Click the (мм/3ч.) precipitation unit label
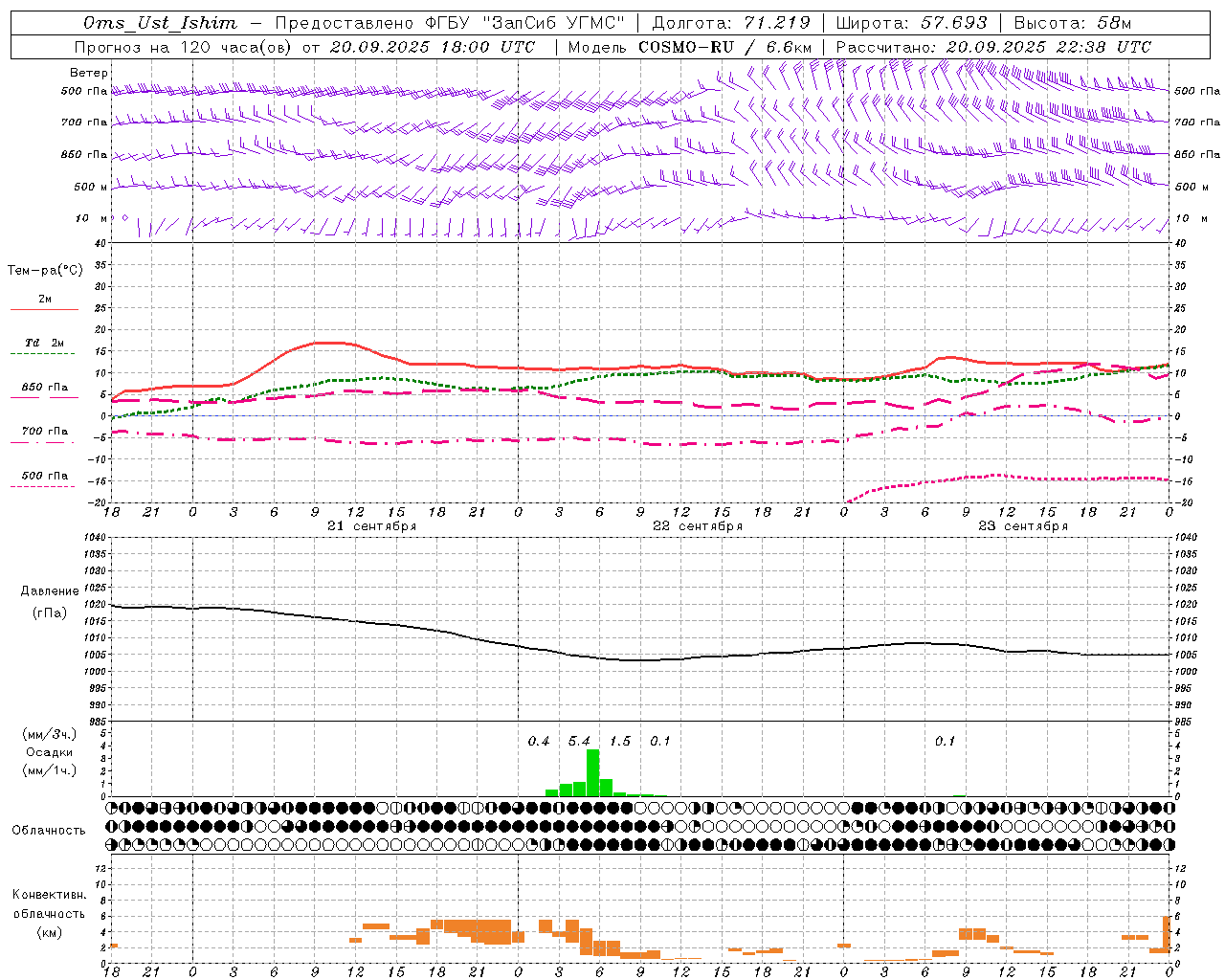This screenshot has height=980, width=1225. tap(50, 734)
